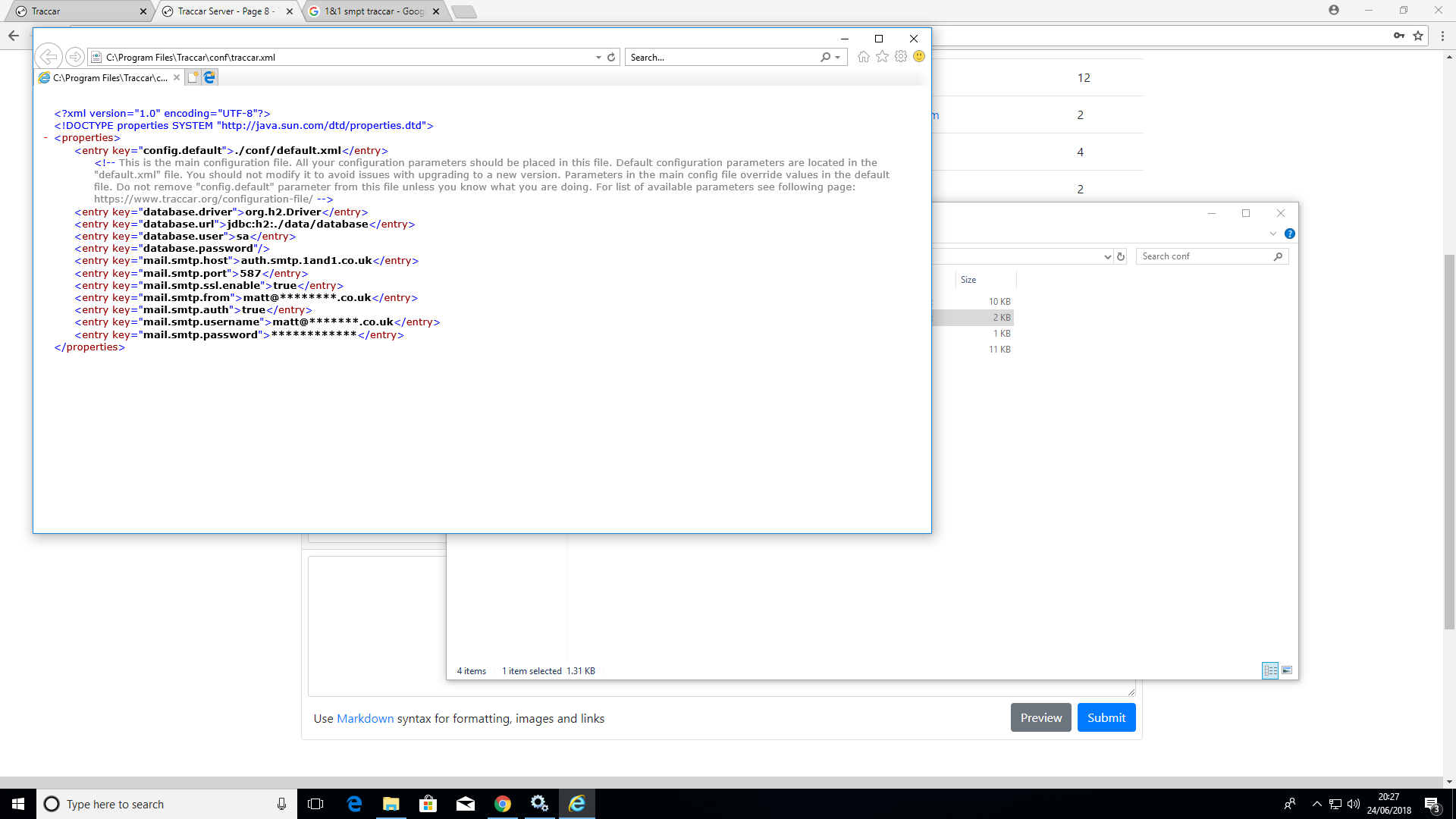
Task: Click the File Explorer search magnifier
Action: point(1278,256)
